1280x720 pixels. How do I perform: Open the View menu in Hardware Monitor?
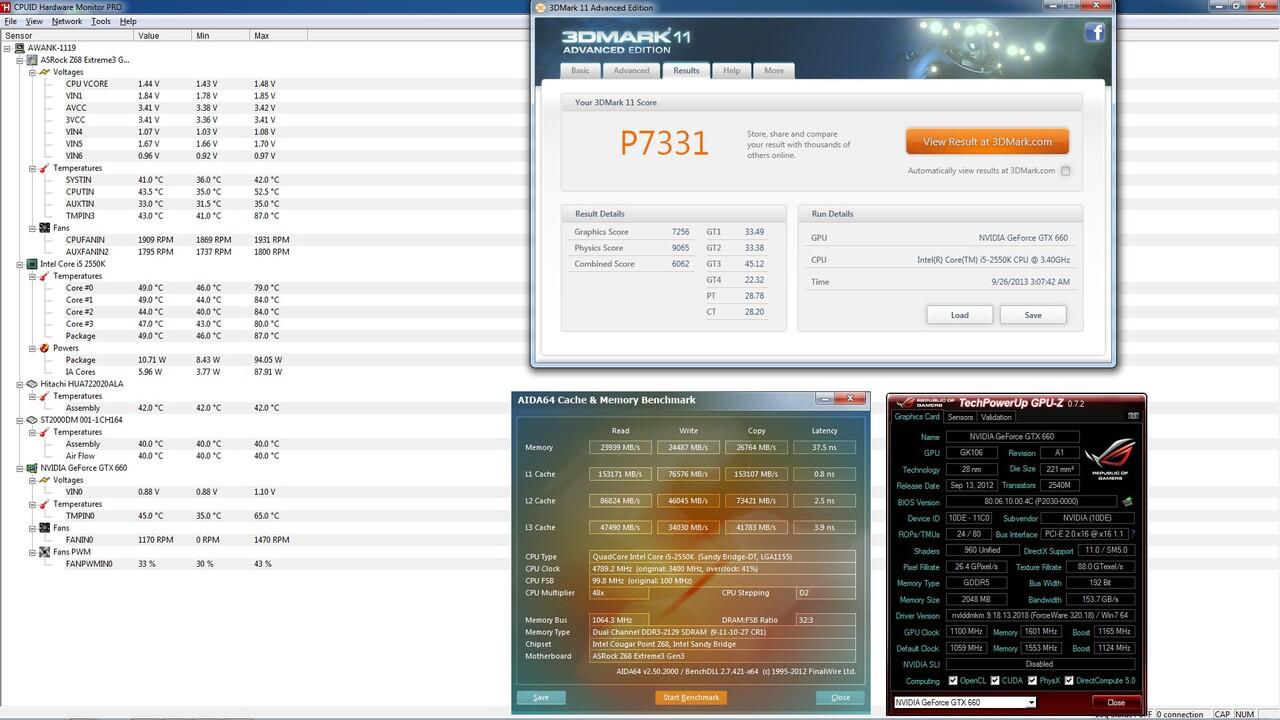34,21
